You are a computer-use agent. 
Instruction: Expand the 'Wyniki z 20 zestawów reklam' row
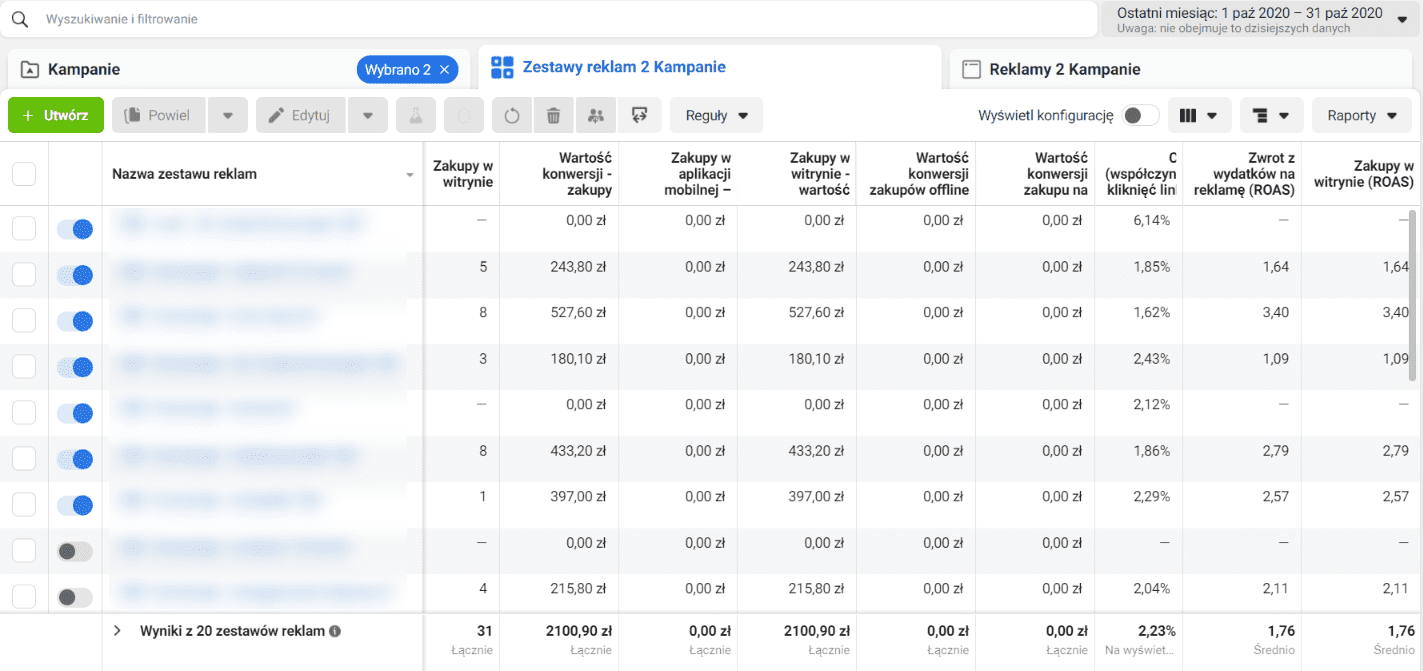click(x=117, y=631)
